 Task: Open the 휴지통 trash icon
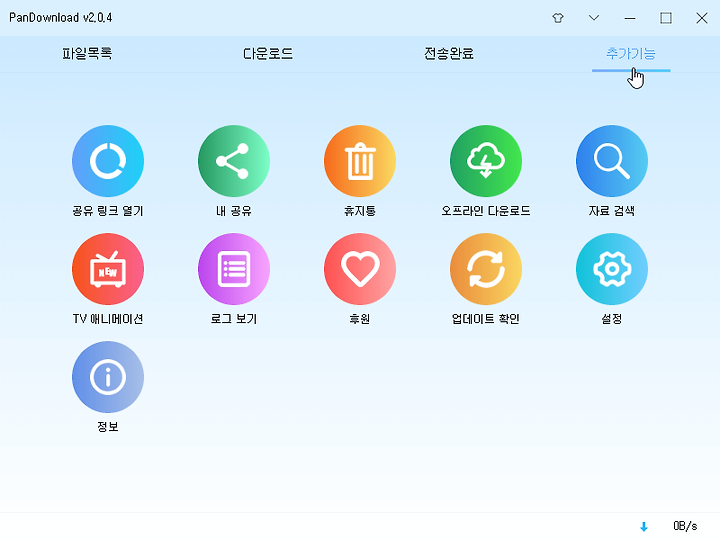(360, 161)
